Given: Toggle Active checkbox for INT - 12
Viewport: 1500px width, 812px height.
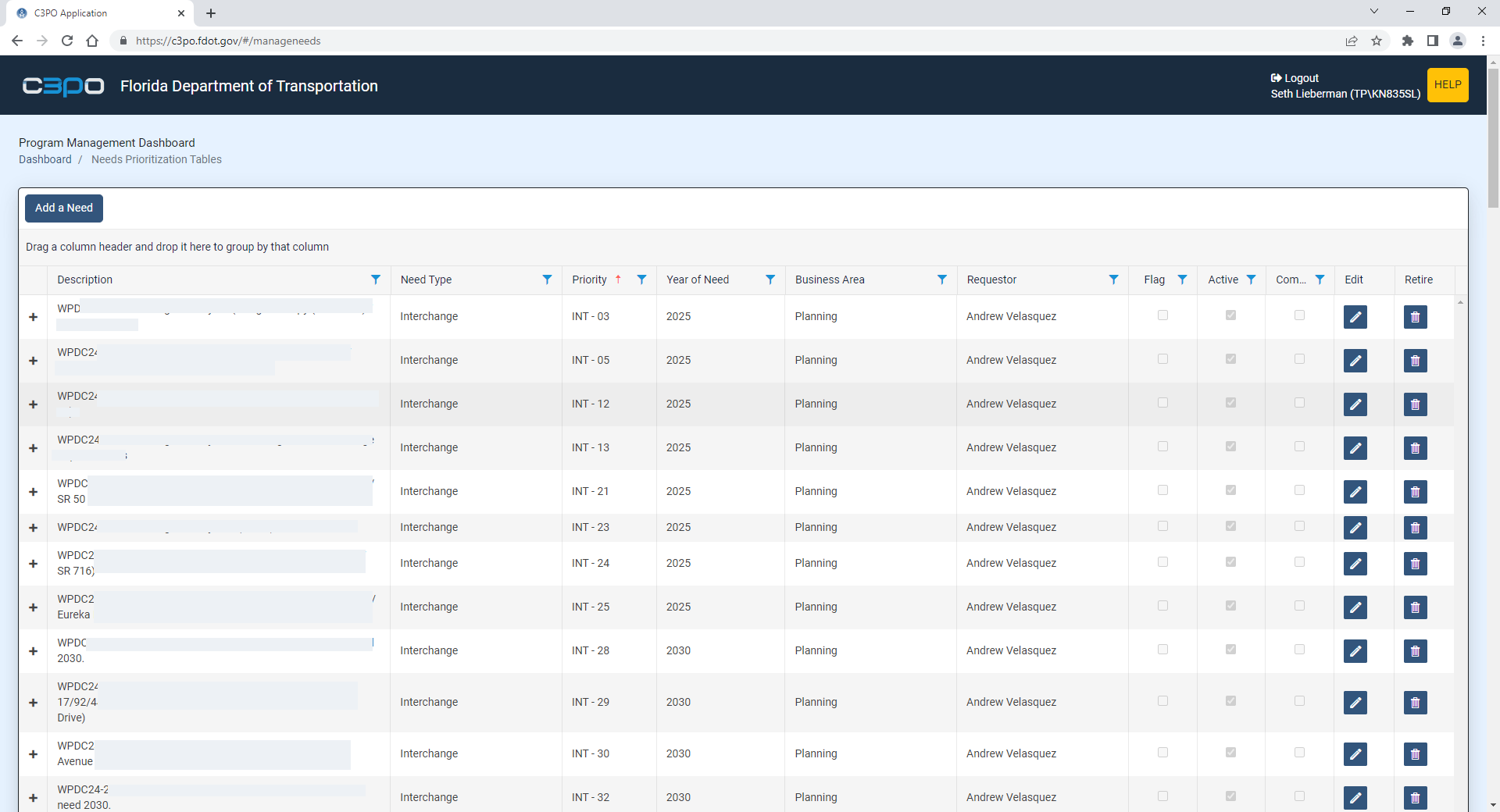Looking at the screenshot, I should coord(1230,403).
